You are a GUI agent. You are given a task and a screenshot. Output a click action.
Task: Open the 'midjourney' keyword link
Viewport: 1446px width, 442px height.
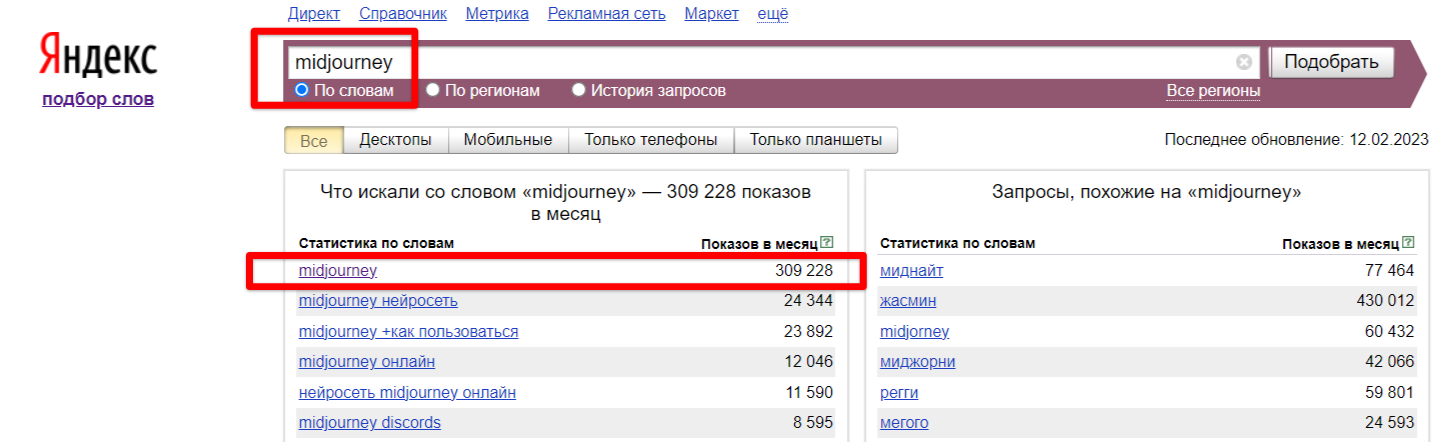(338, 271)
